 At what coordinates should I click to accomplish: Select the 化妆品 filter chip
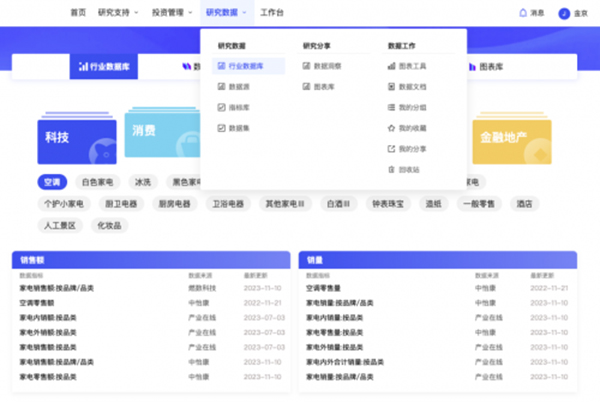pyautogui.click(x=108, y=226)
